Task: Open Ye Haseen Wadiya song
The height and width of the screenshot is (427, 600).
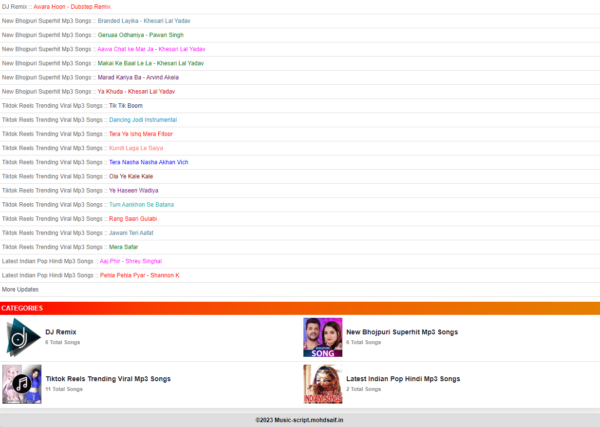Action: tap(134, 191)
